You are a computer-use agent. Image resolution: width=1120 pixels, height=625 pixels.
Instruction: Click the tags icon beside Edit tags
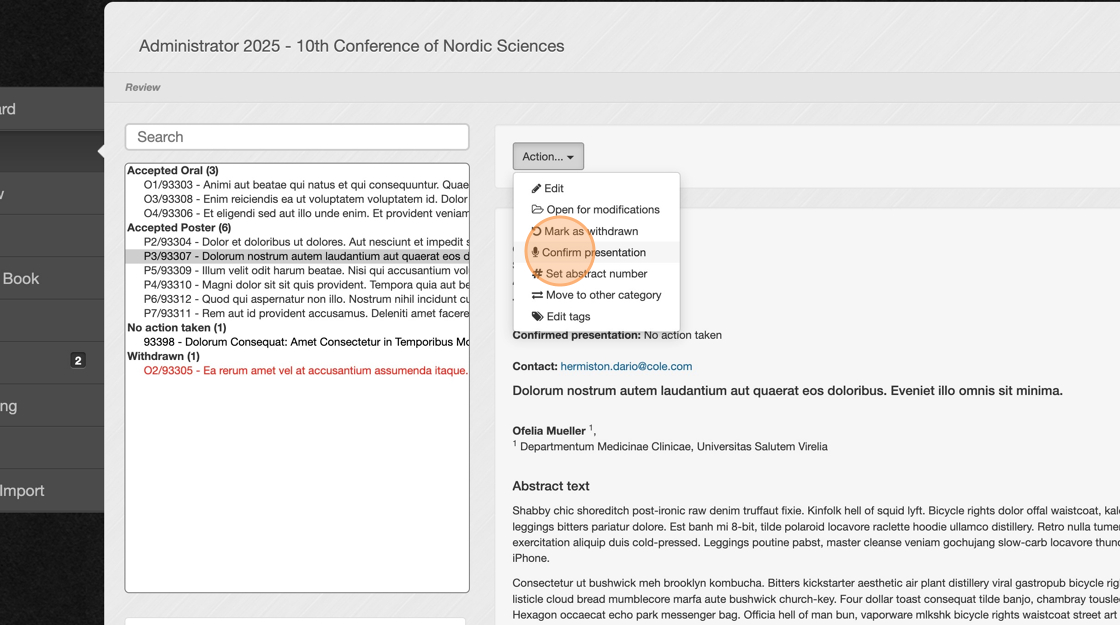coord(537,316)
